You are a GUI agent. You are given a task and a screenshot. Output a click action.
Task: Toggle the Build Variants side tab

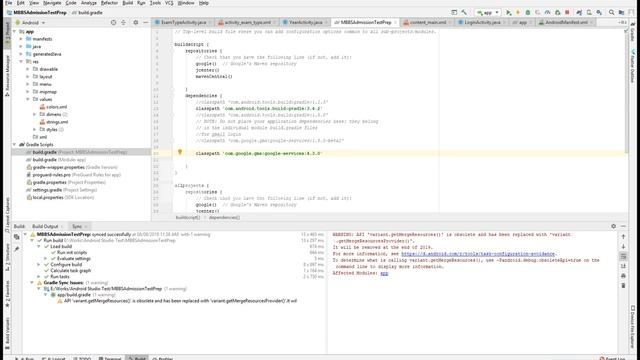point(7,333)
